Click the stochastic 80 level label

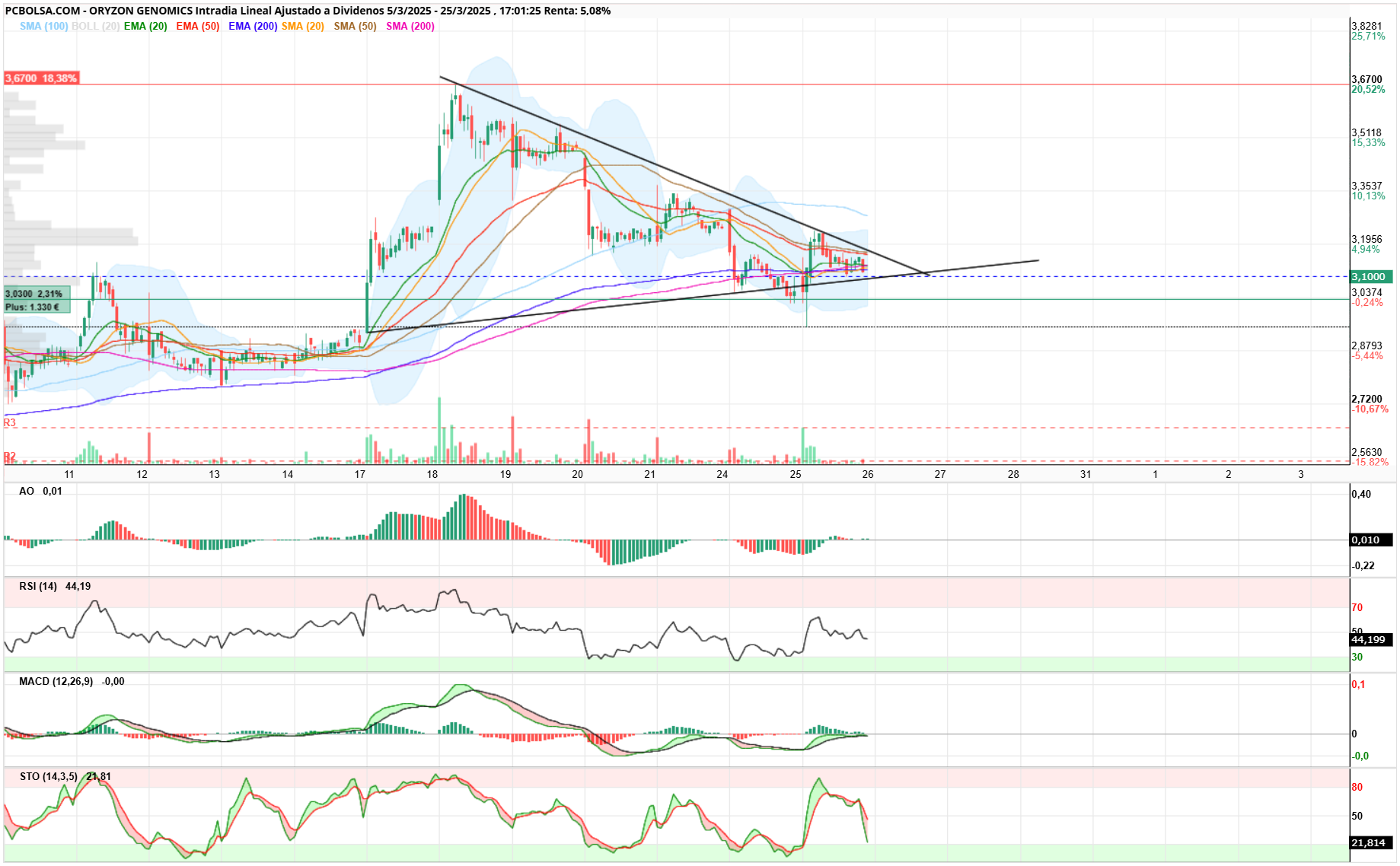tap(1357, 787)
